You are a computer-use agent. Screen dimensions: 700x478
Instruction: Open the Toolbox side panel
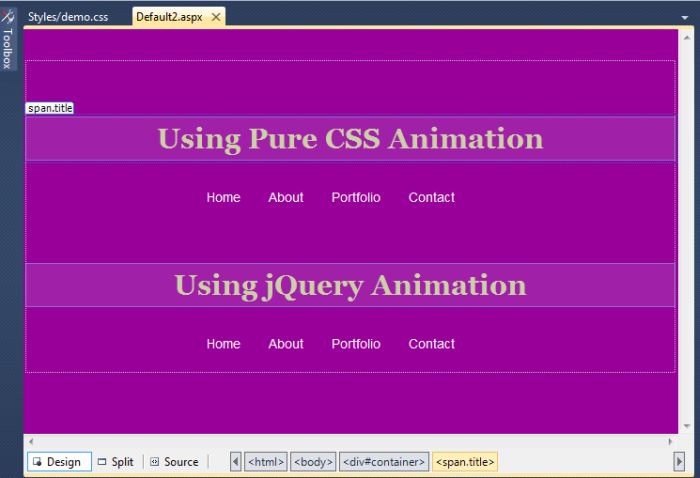[x=8, y=39]
